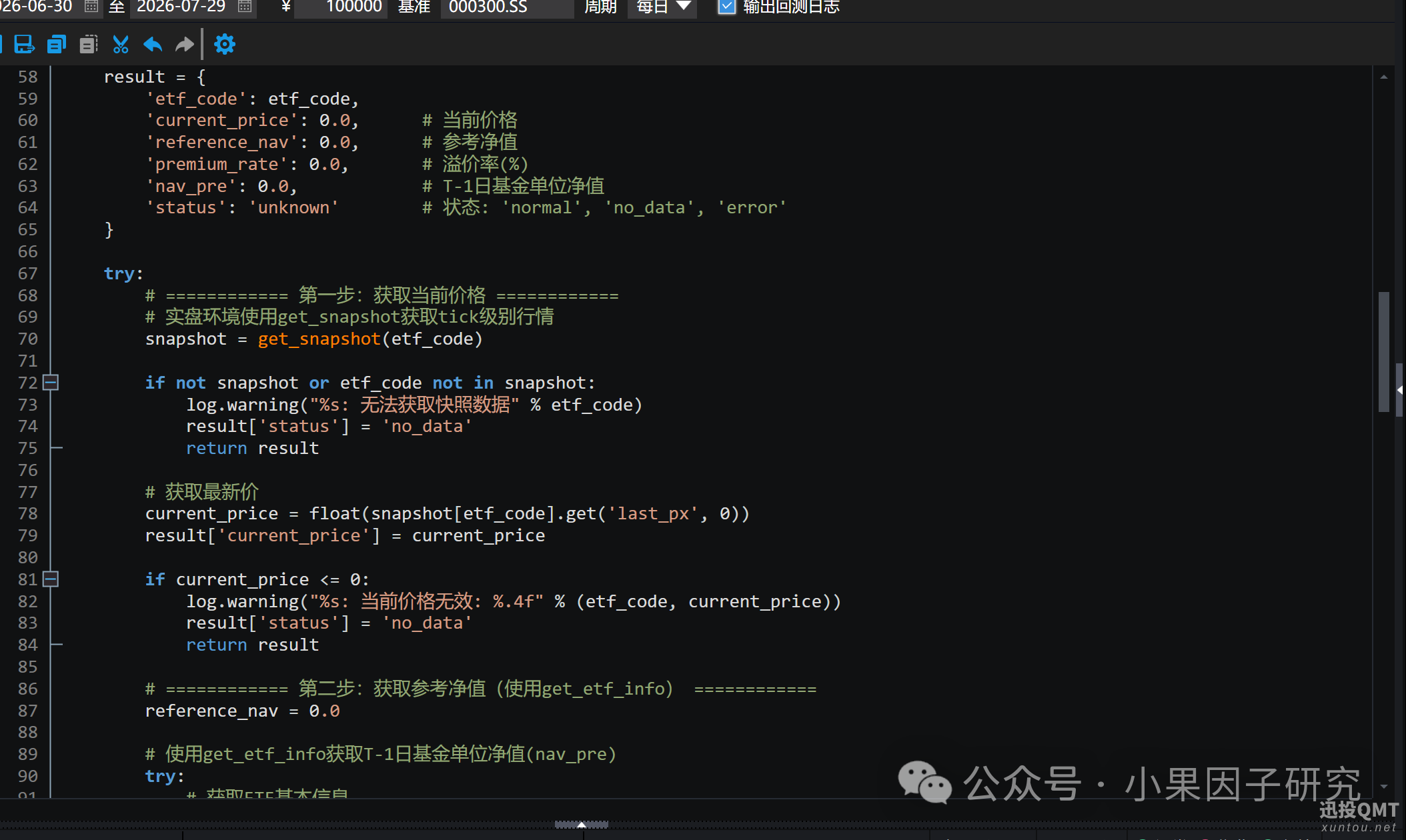Viewport: 1406px width, 840px height.
Task: Click the benchmark 000300.SS field
Action: click(507, 7)
